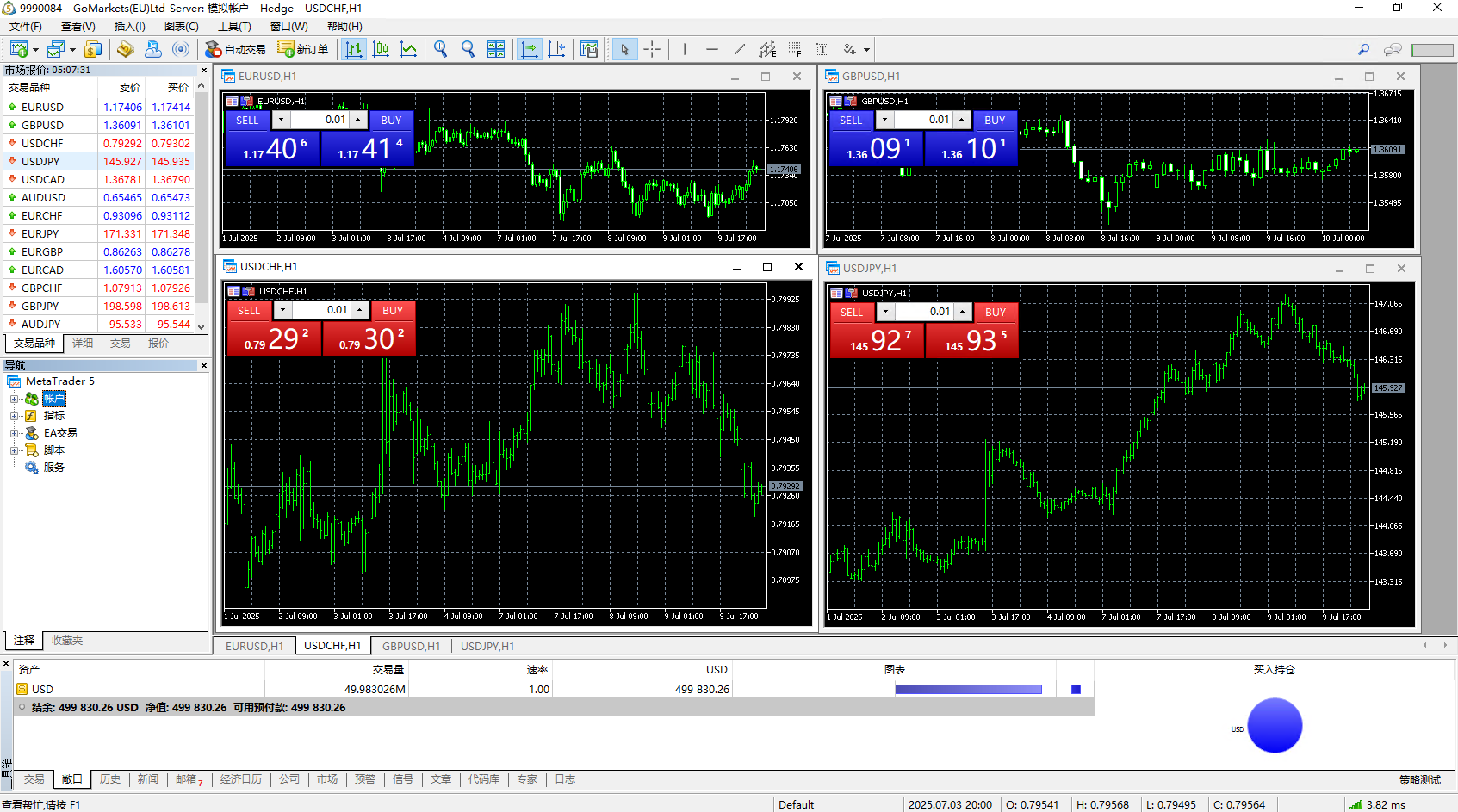Expand 指标 node in navigator tree
This screenshot has height=812, width=1458.
pos(14,416)
